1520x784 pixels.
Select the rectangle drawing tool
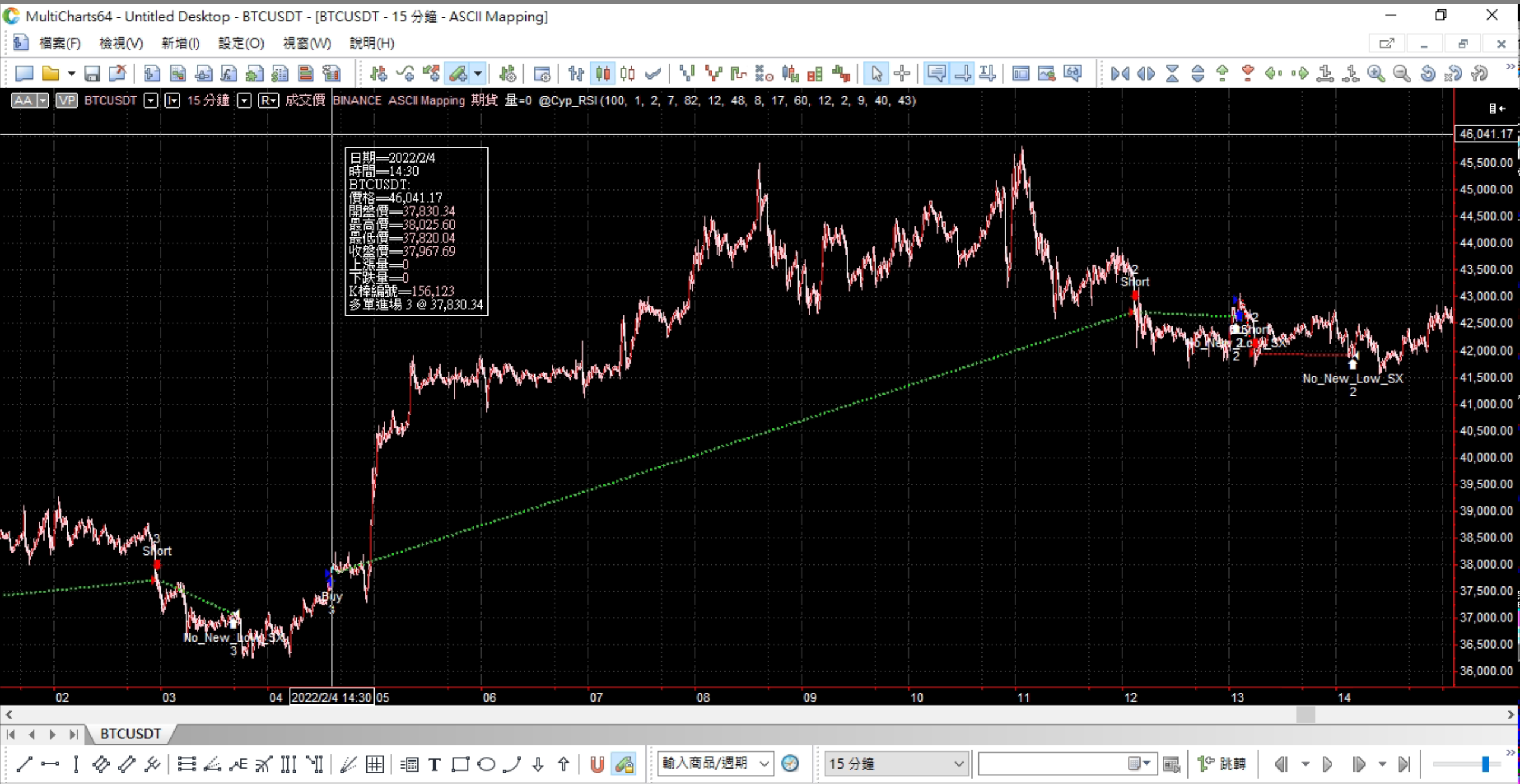460,764
